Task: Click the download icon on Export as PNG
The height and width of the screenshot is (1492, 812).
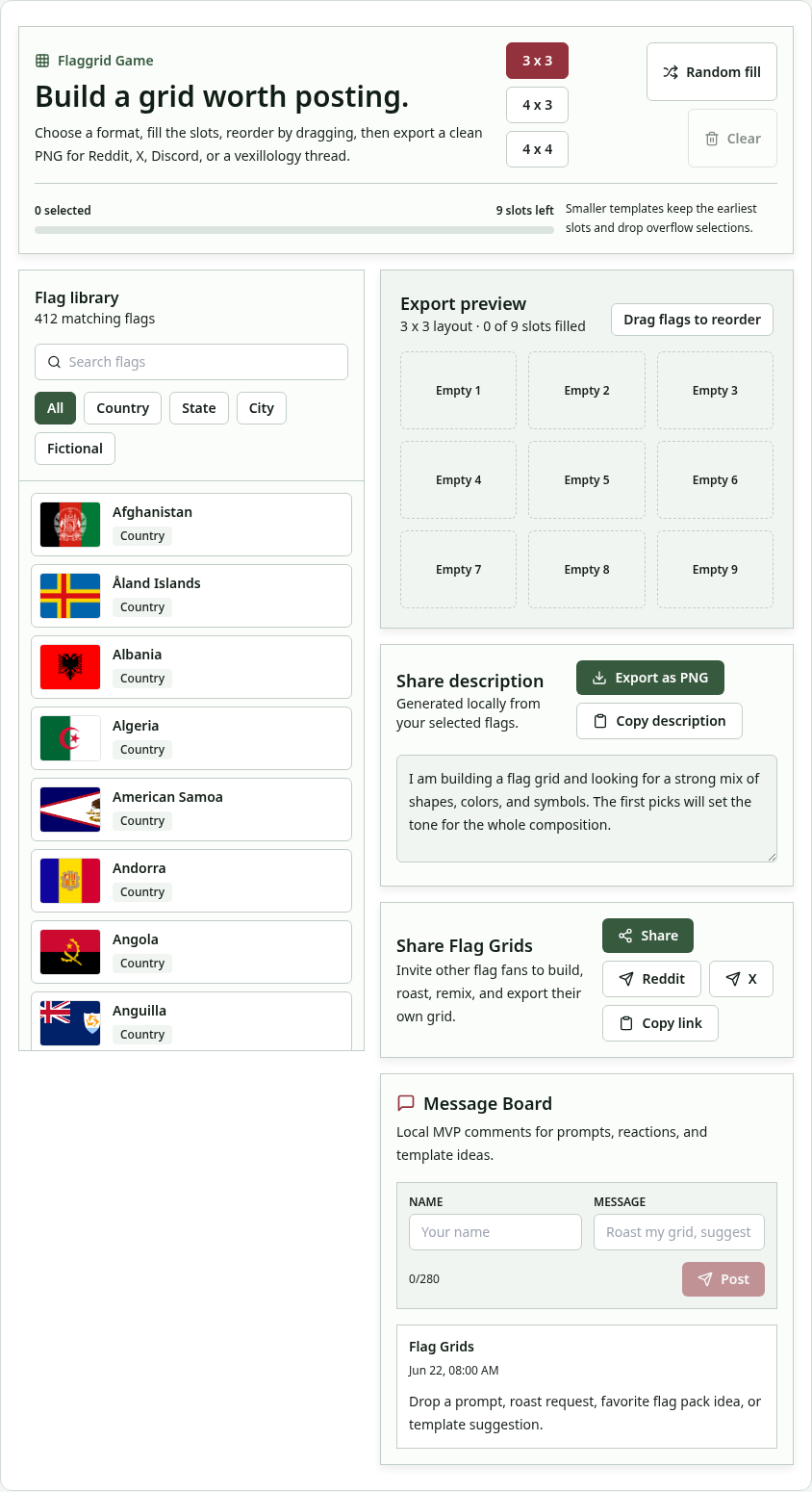Action: click(x=598, y=678)
